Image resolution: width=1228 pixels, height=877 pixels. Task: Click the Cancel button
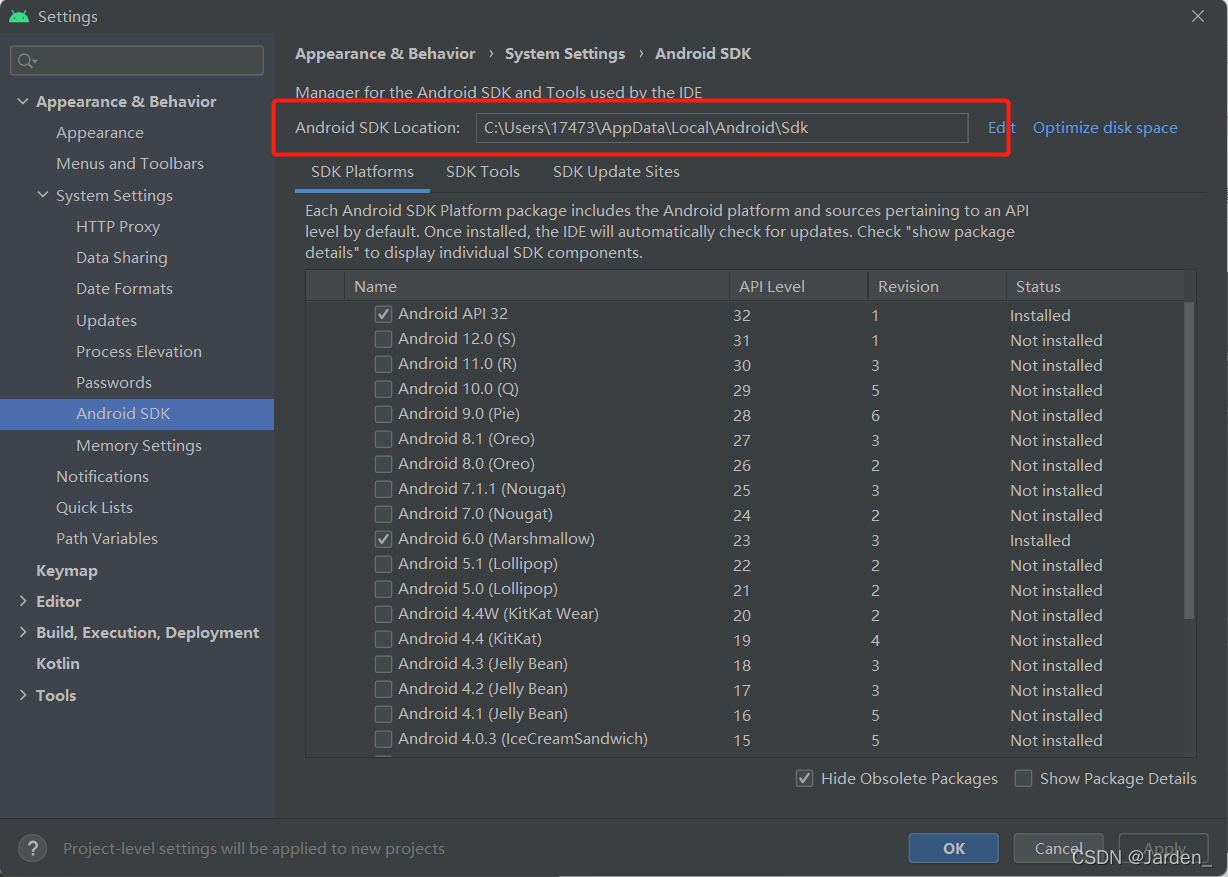pos(1058,848)
